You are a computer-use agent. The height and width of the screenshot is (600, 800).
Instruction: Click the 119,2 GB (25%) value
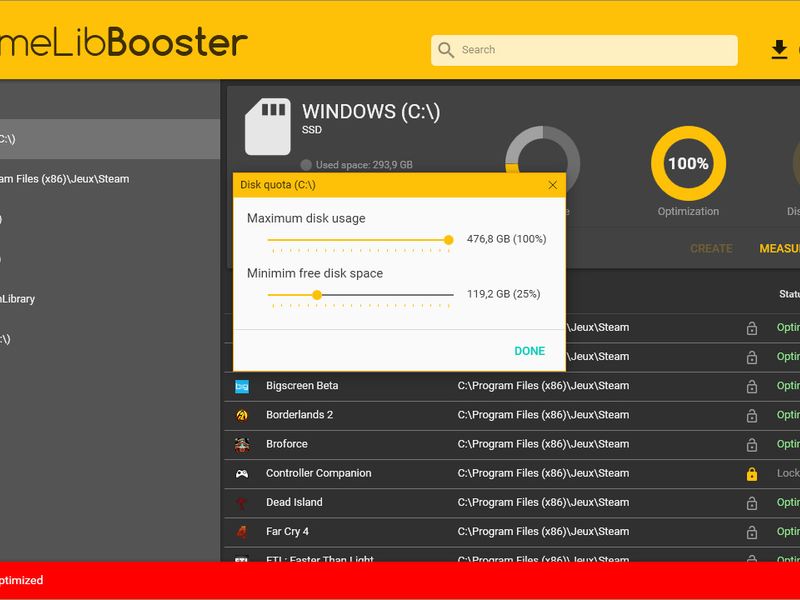(504, 294)
